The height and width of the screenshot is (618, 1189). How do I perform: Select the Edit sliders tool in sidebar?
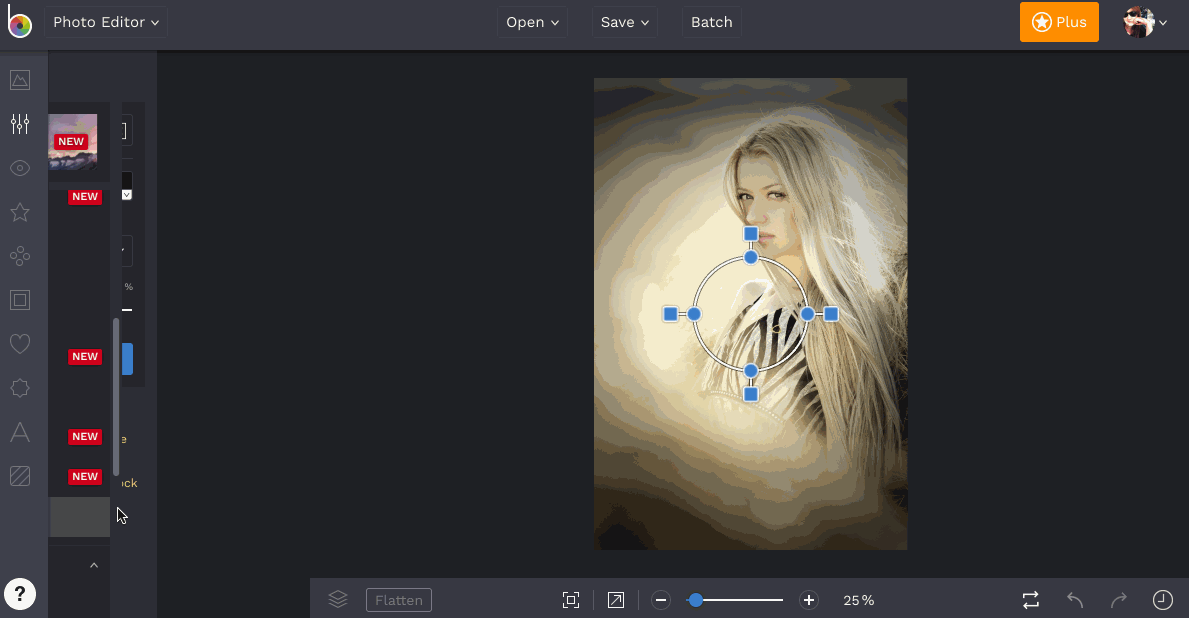pos(20,124)
